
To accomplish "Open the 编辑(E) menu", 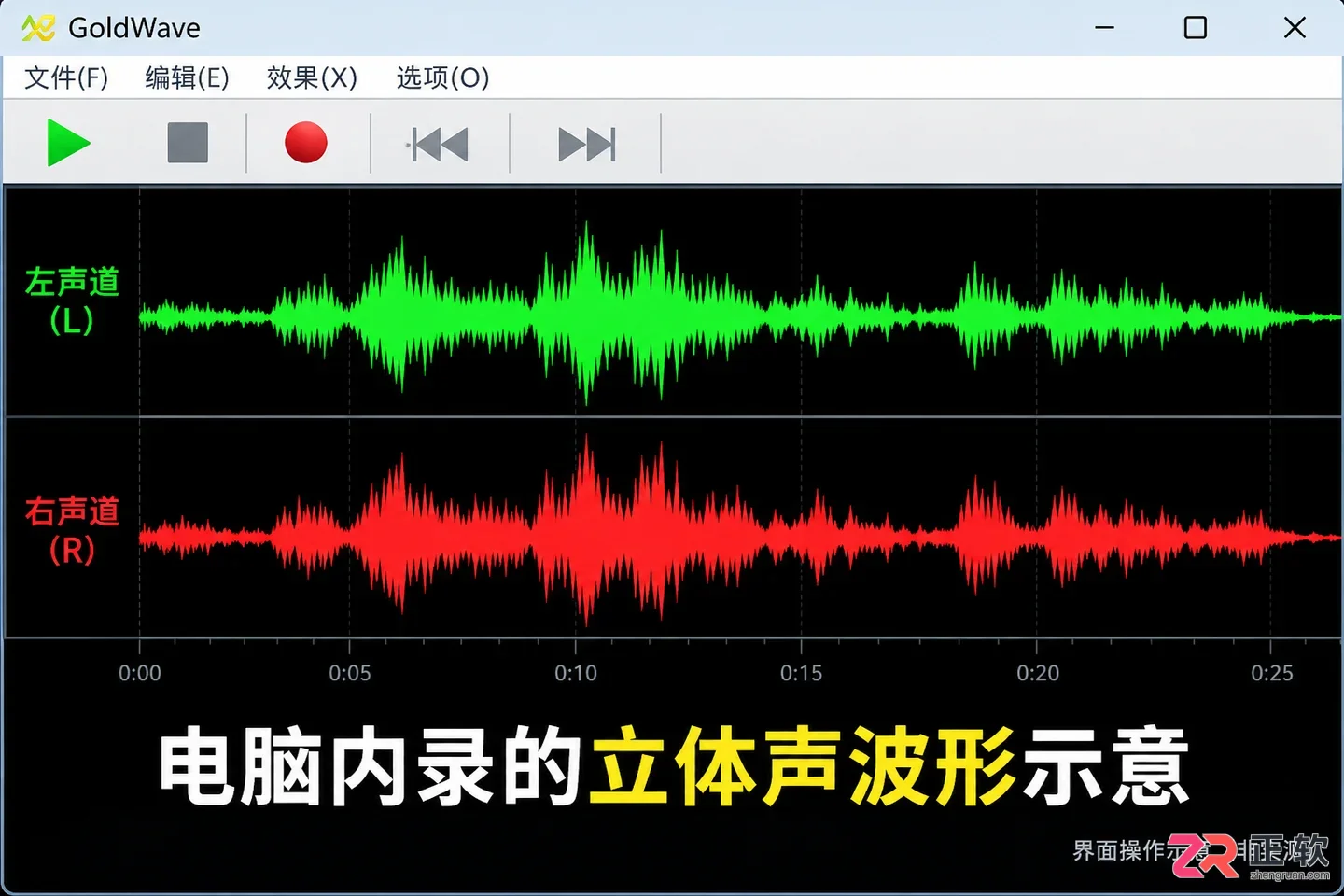I will point(187,77).
